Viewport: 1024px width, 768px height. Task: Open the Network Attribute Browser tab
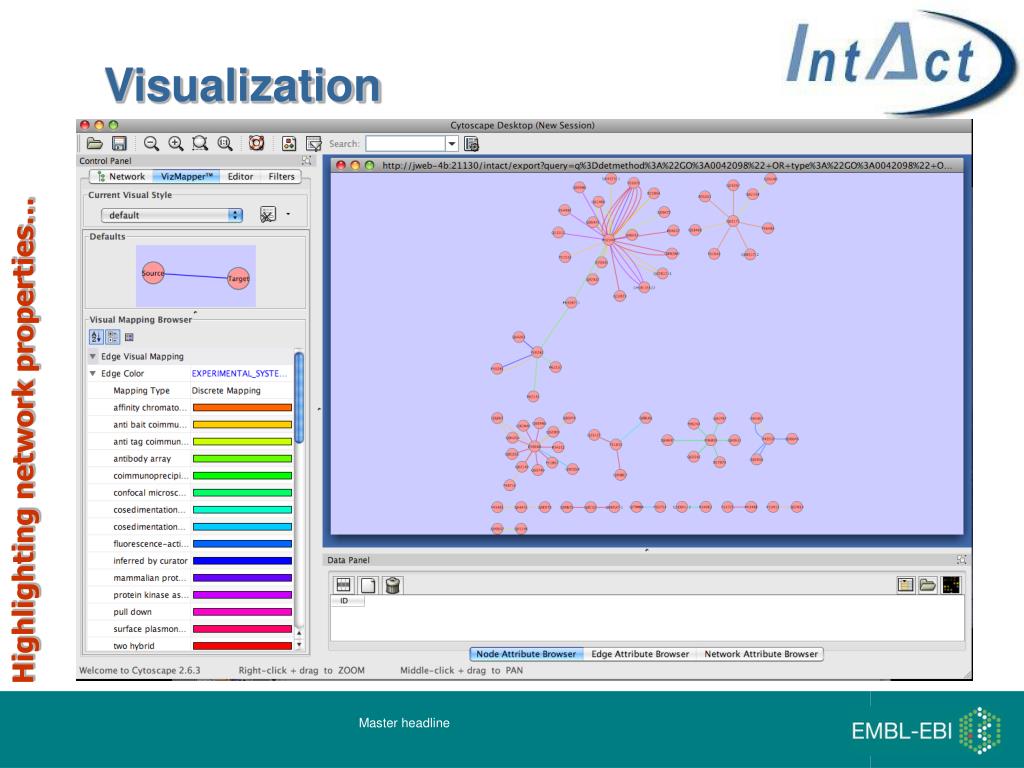tap(761, 654)
